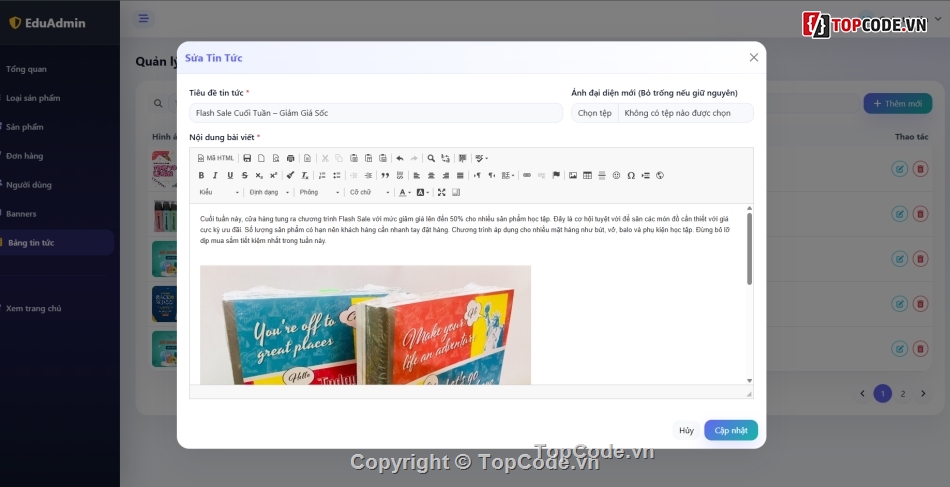
Task: Open Banners in sidebar
Action: pos(21,214)
